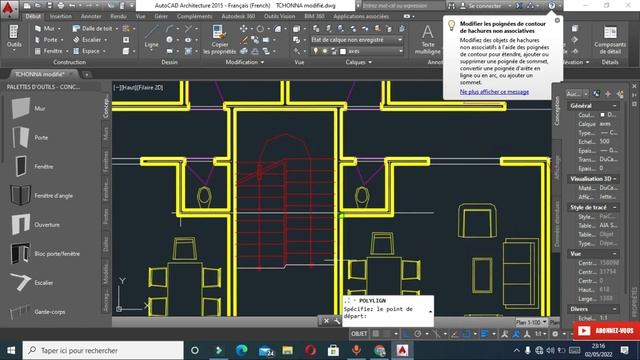Click the quick select icon in properties palette
Viewport: 640px width, 360px height.
click(620, 94)
